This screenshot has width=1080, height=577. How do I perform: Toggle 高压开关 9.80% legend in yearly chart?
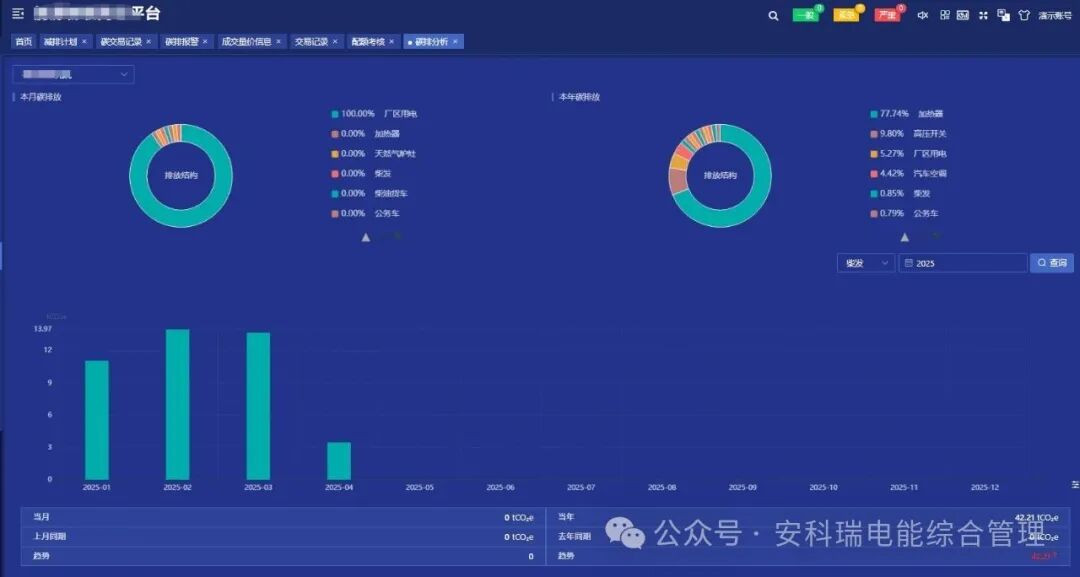(x=909, y=134)
